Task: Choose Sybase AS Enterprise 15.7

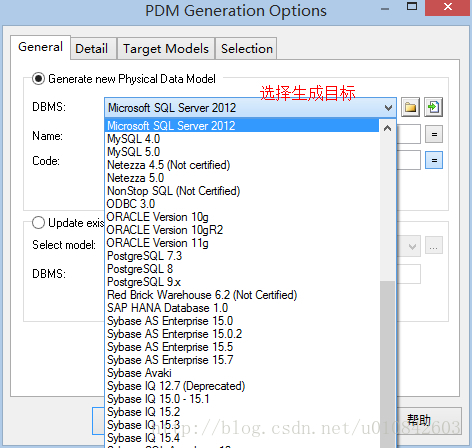Action: pyautogui.click(x=242, y=360)
